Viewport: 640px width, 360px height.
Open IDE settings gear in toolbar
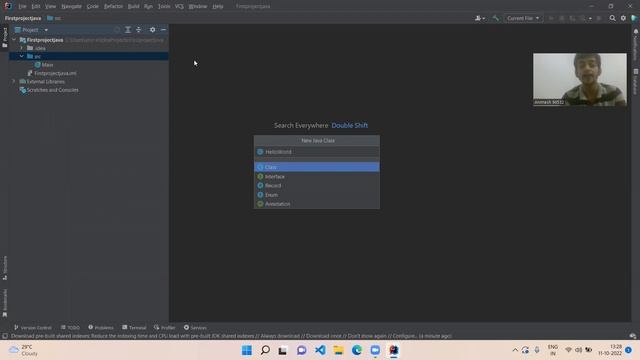tap(623, 18)
